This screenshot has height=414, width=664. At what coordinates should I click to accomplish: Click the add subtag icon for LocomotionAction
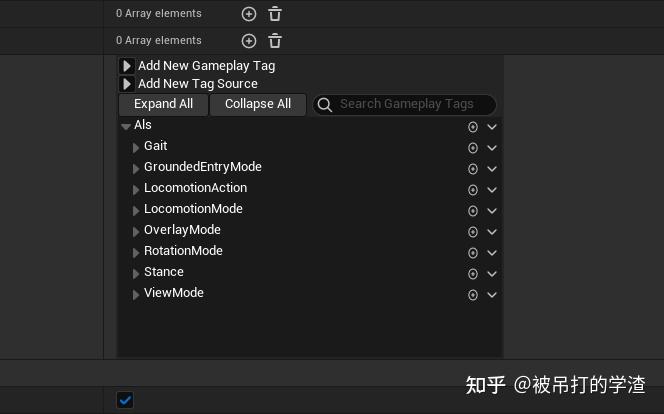[473, 190]
